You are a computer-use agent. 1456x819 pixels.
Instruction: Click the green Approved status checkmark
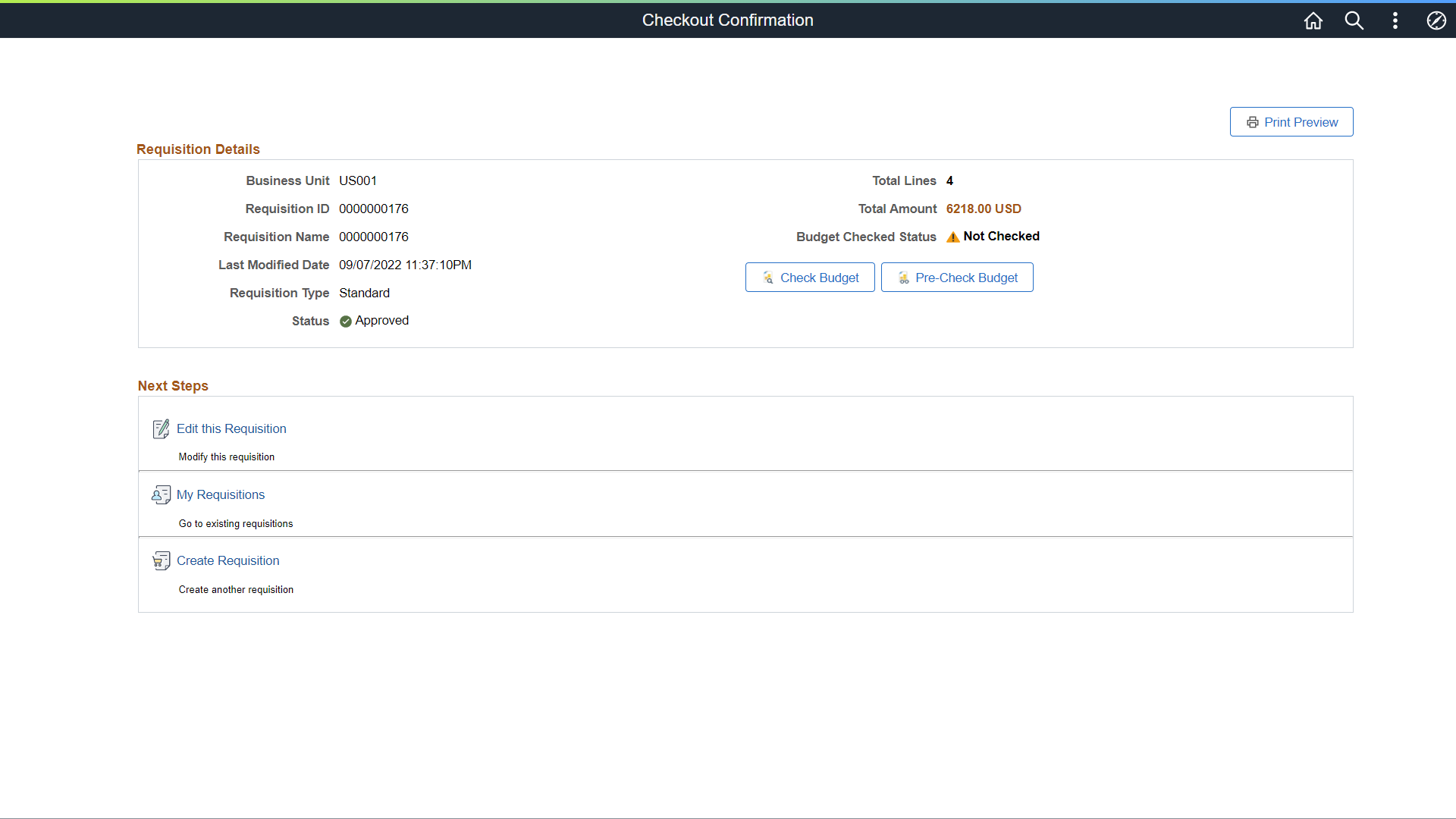[x=345, y=321]
